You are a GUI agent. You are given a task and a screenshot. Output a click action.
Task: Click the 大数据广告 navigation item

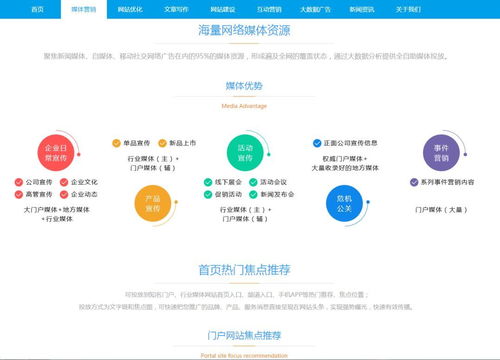[315, 9]
